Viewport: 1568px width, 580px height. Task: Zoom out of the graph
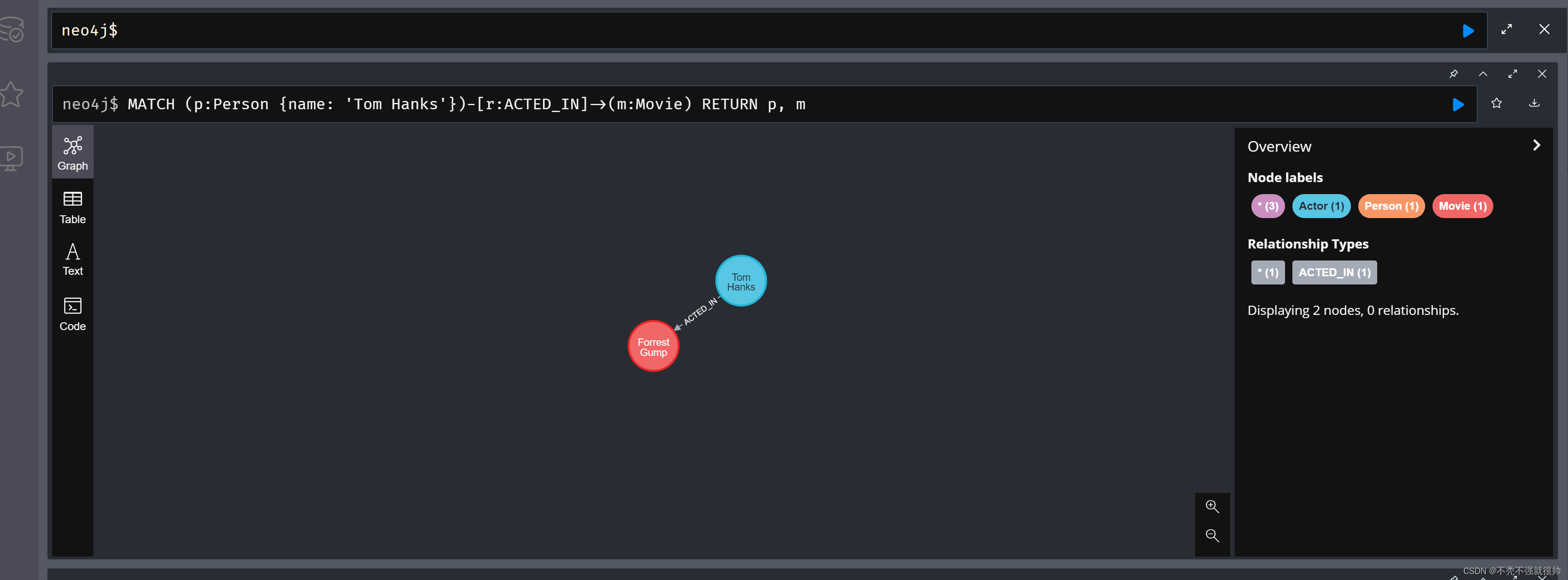point(1212,536)
